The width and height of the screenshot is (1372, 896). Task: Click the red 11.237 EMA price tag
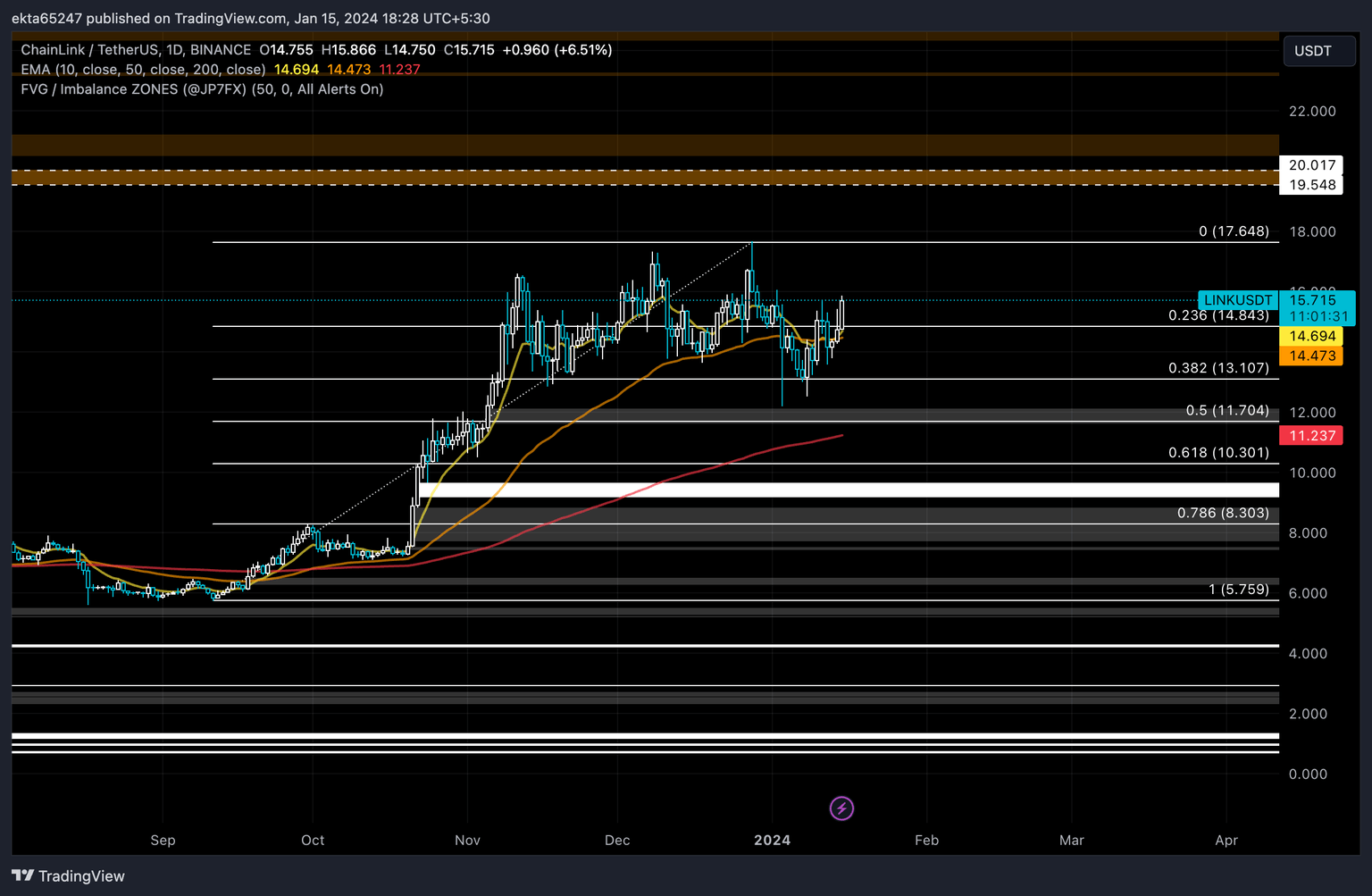(x=1311, y=436)
